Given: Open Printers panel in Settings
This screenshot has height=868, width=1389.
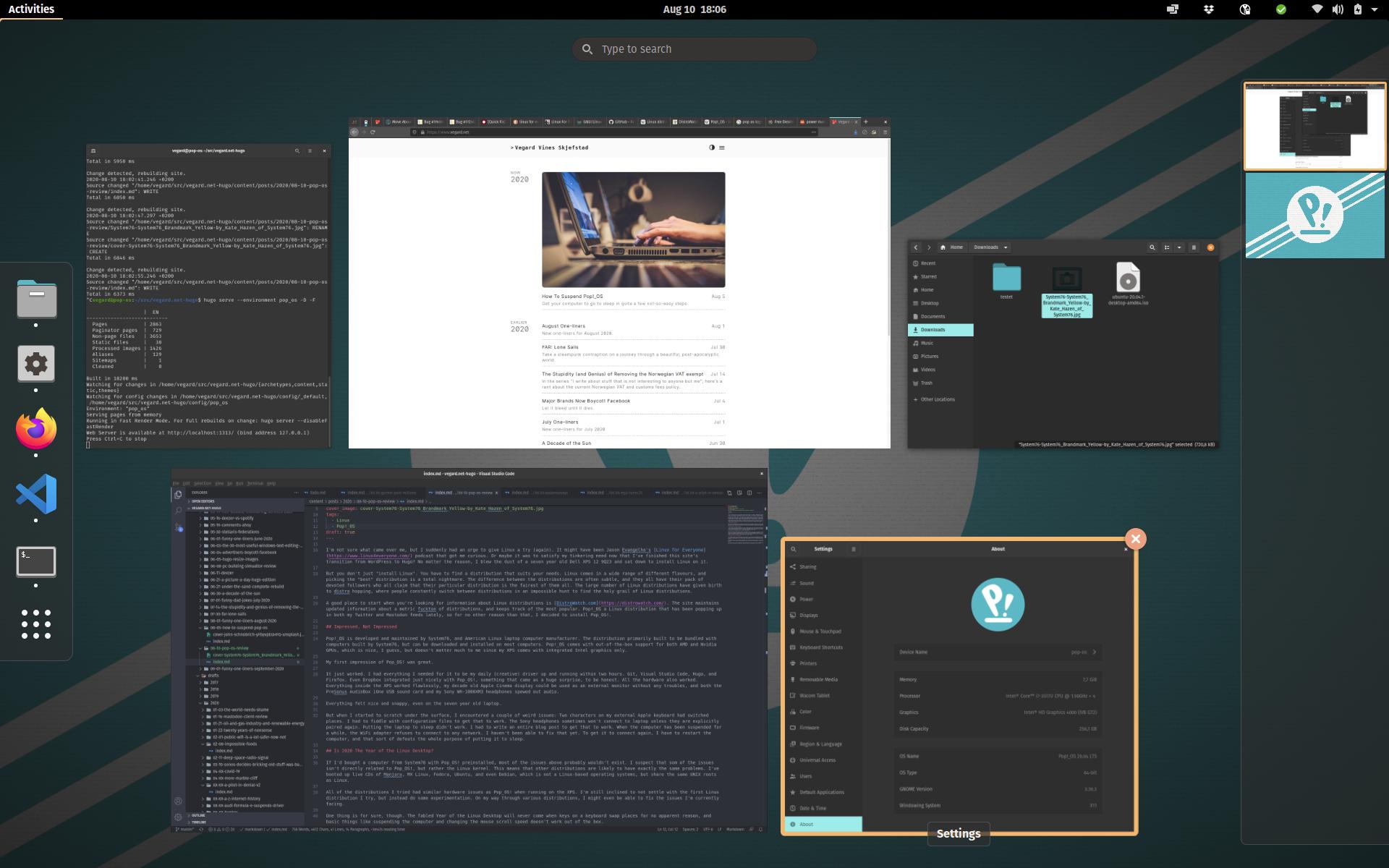Looking at the screenshot, I should coord(823,663).
